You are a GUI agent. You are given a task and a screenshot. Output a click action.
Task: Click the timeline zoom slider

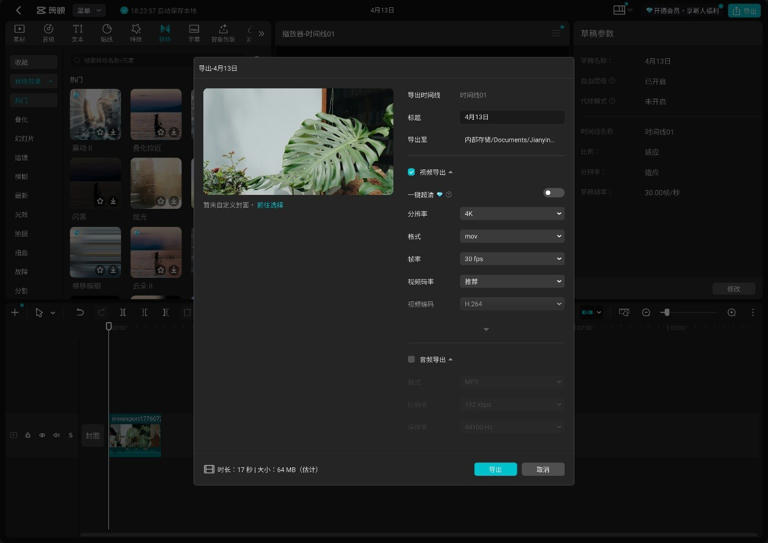(690, 313)
